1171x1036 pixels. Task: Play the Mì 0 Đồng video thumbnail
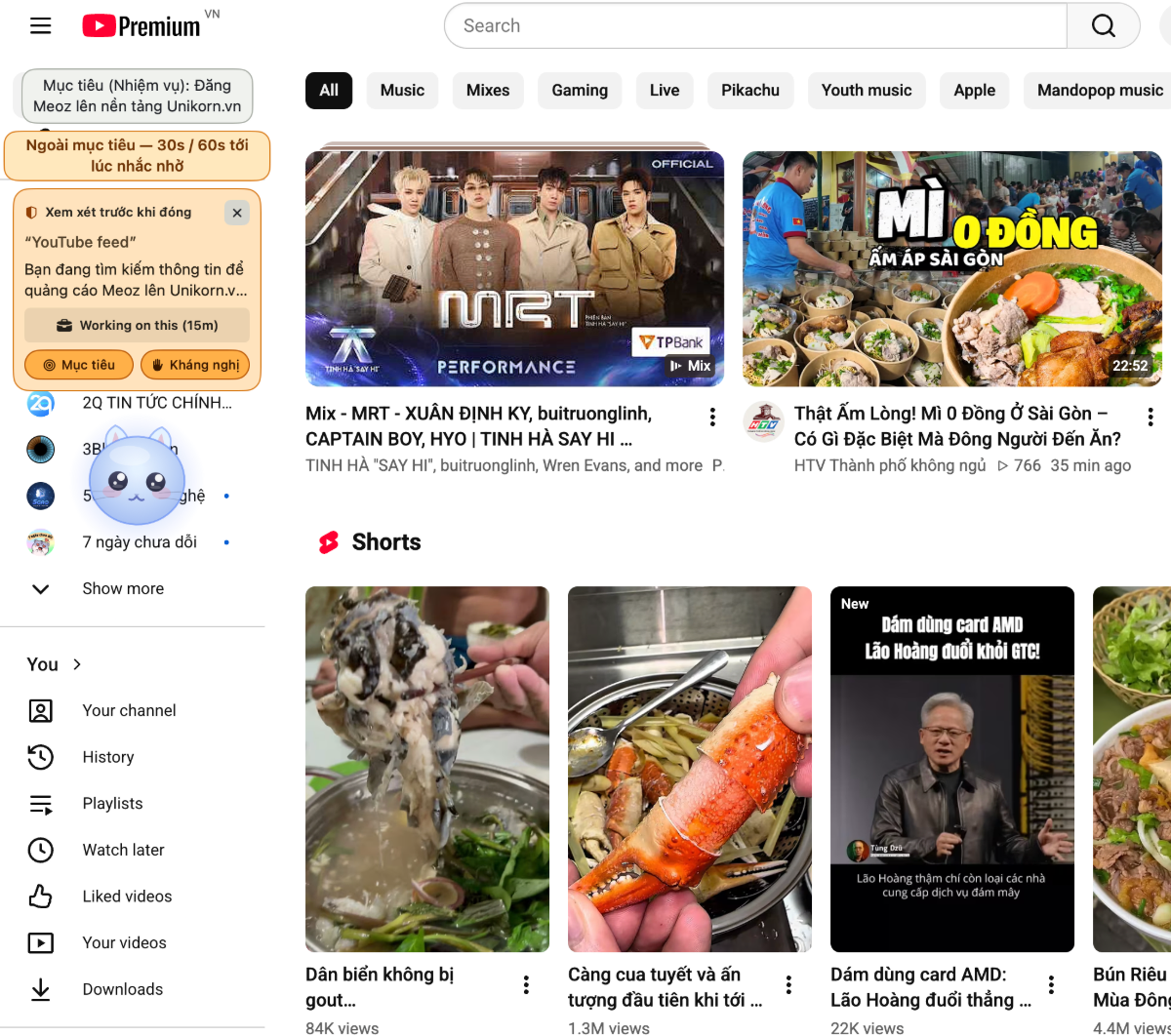coord(952,268)
